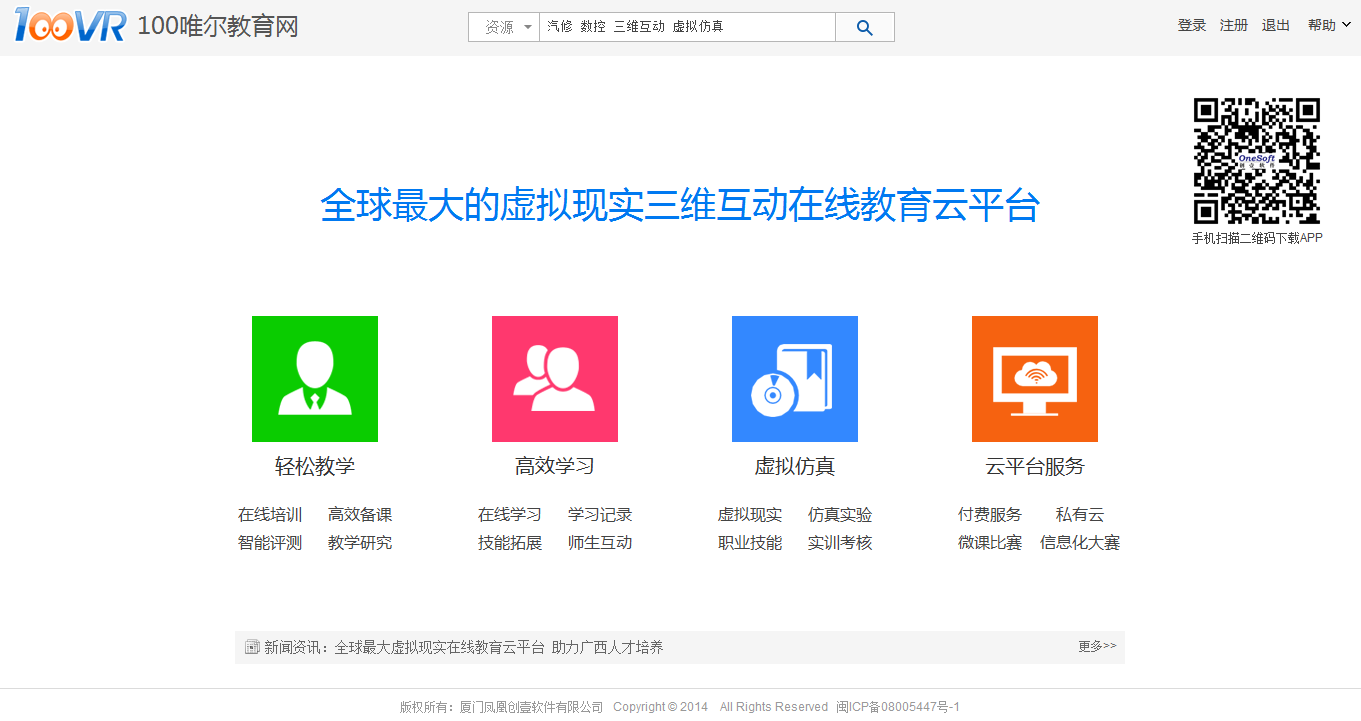This screenshot has width=1361, height=721.
Task: Open the 信息化大赛 link
Action: (1080, 543)
